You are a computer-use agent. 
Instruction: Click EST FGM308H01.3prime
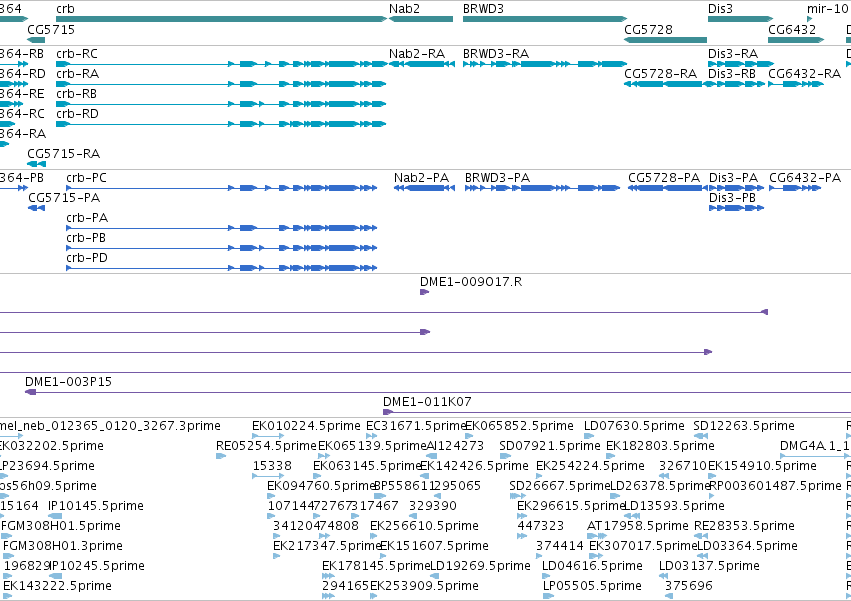point(8,556)
